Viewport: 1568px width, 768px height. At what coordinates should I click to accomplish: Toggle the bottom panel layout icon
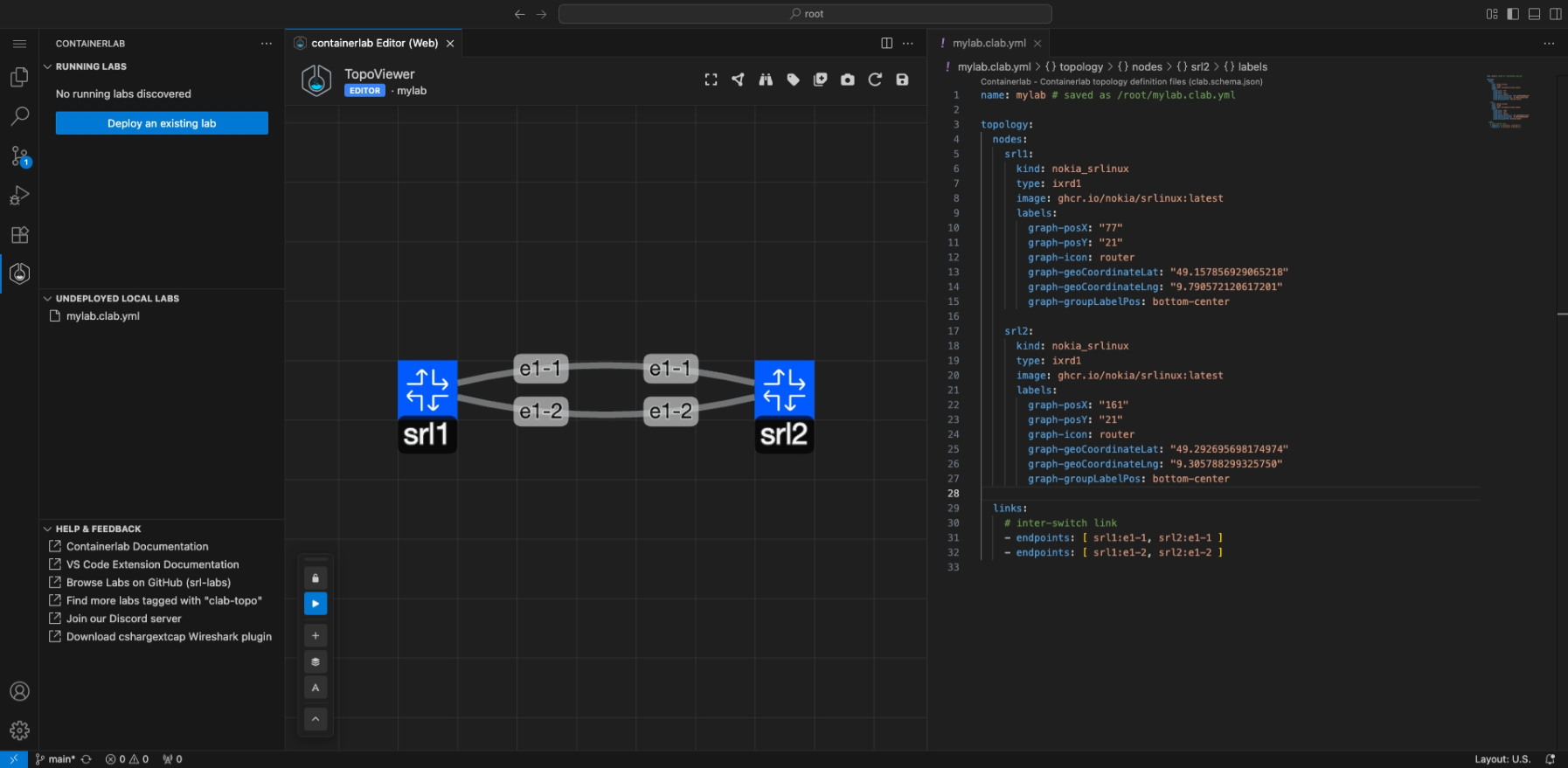click(1534, 14)
